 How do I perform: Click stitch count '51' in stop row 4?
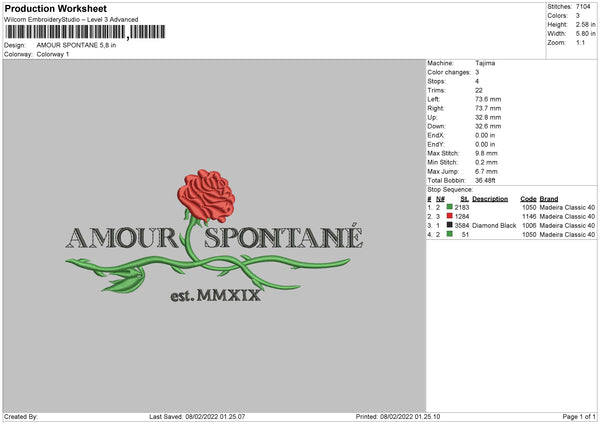click(x=465, y=235)
